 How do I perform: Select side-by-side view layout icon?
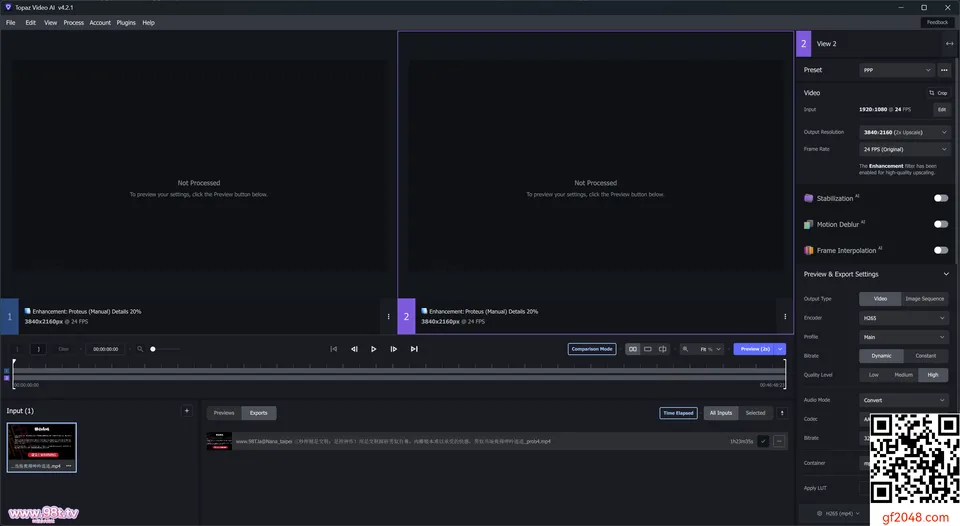[632, 349]
